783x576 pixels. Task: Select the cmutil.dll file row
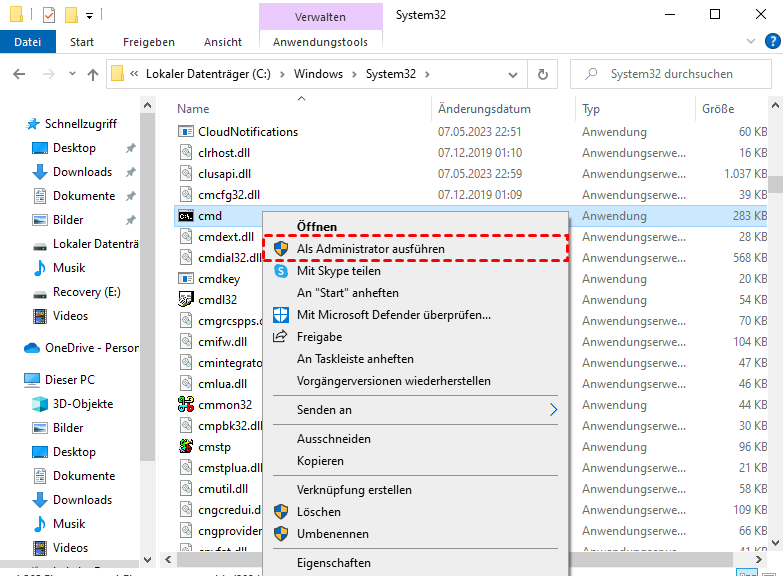tap(220, 489)
